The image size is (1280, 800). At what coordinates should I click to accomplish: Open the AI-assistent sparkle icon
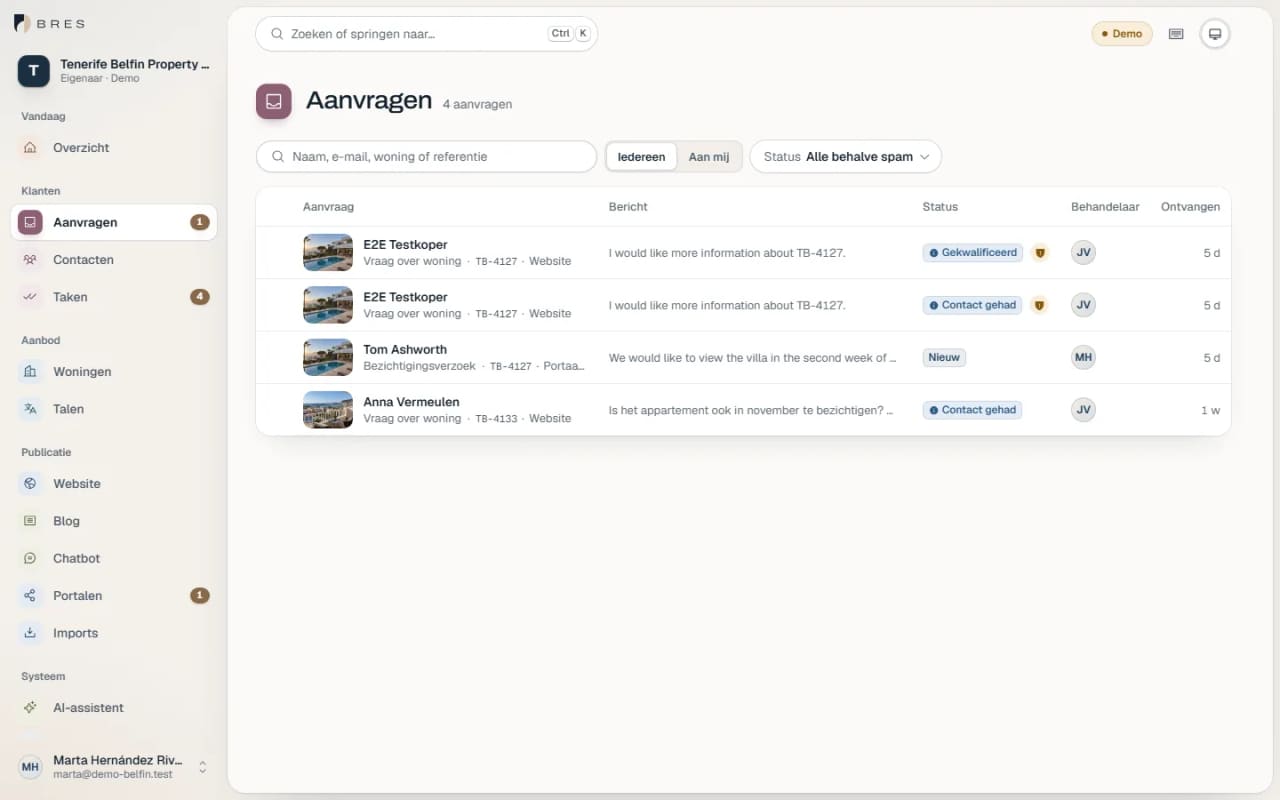click(x=30, y=708)
